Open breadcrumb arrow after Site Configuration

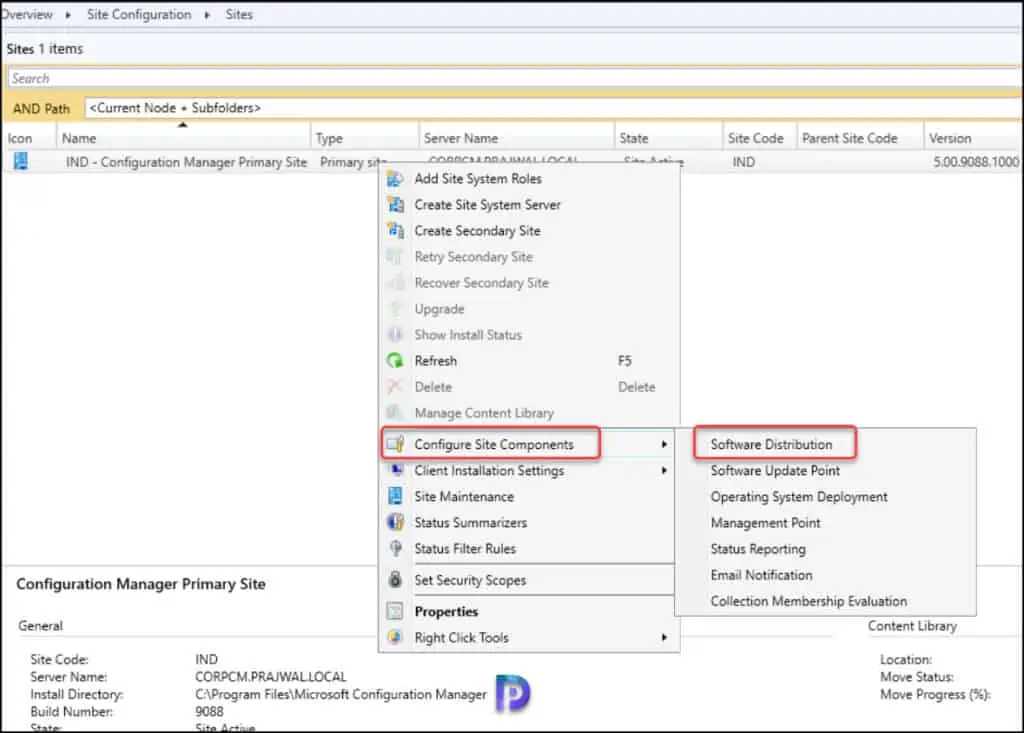tap(207, 14)
